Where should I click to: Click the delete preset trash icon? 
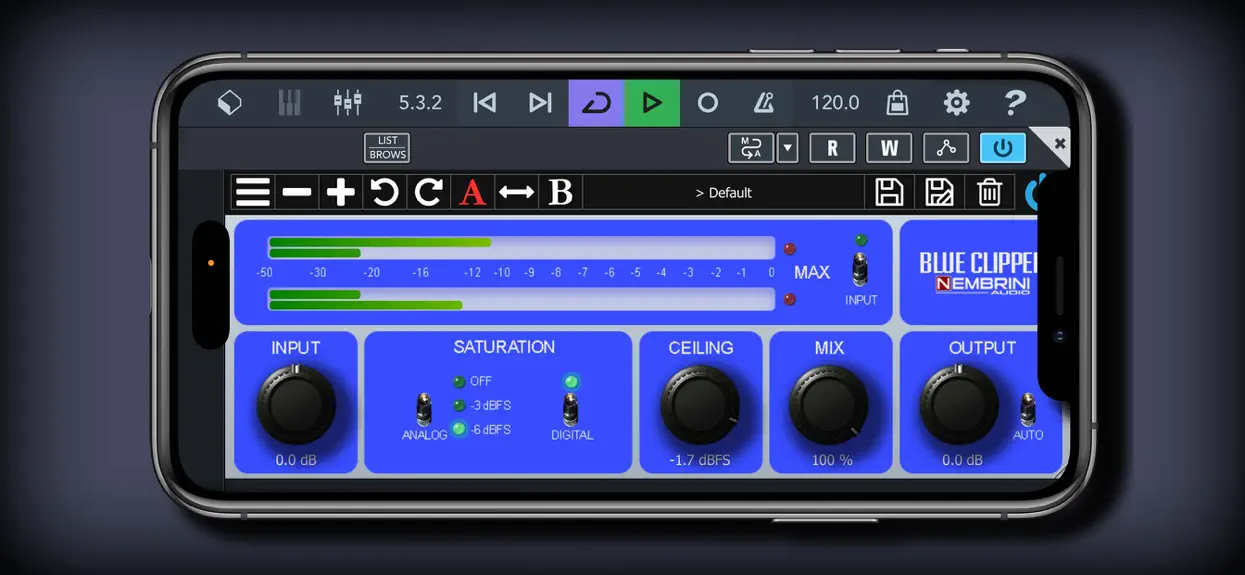click(989, 192)
